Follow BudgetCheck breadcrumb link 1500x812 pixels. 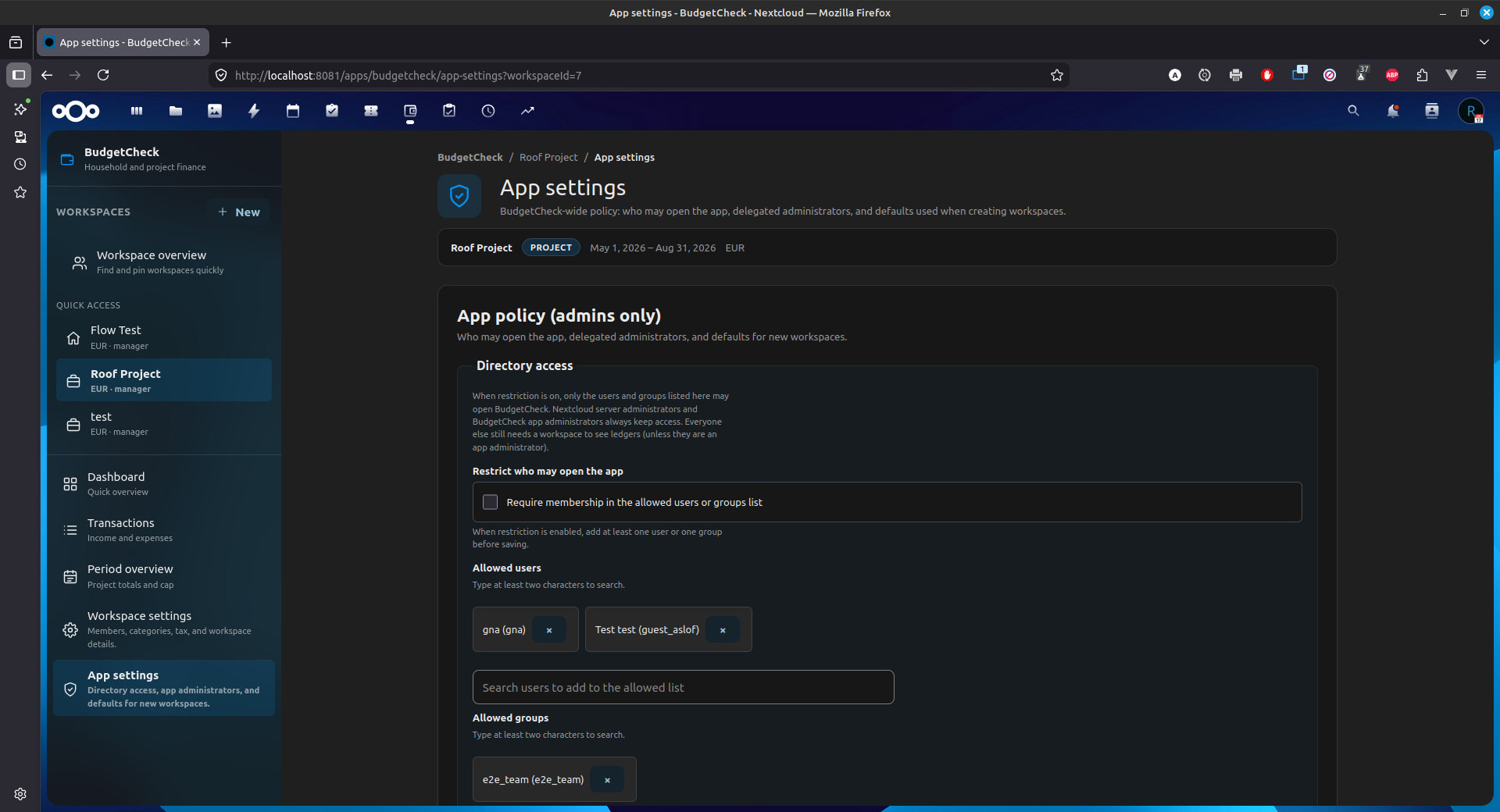tap(470, 158)
